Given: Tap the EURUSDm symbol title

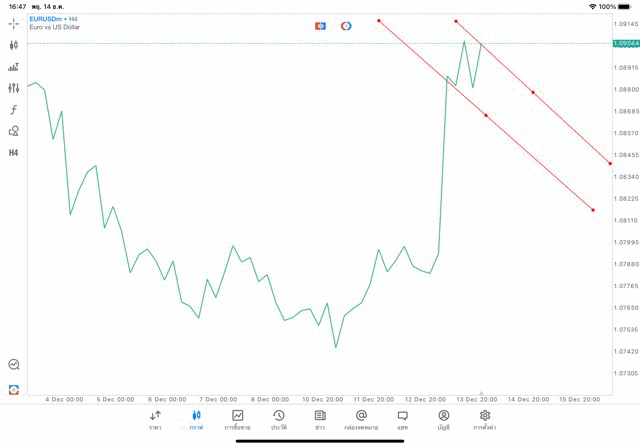Looking at the screenshot, I should (46, 19).
